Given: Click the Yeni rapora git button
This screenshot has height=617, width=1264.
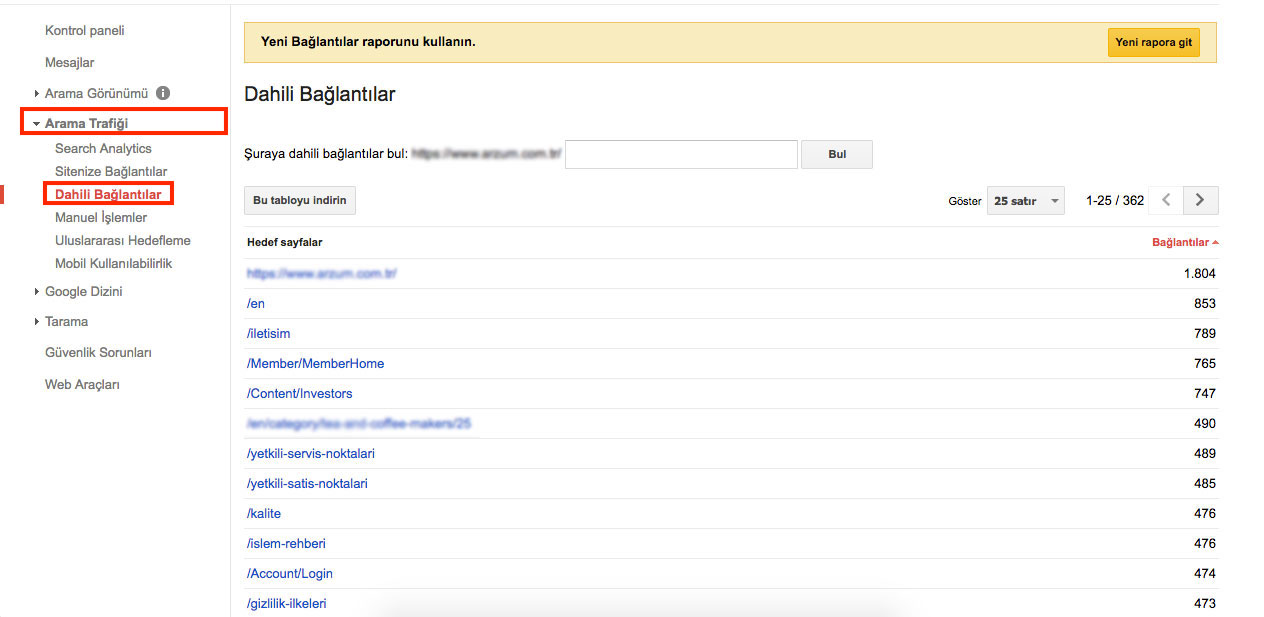Looking at the screenshot, I should click(x=1153, y=43).
